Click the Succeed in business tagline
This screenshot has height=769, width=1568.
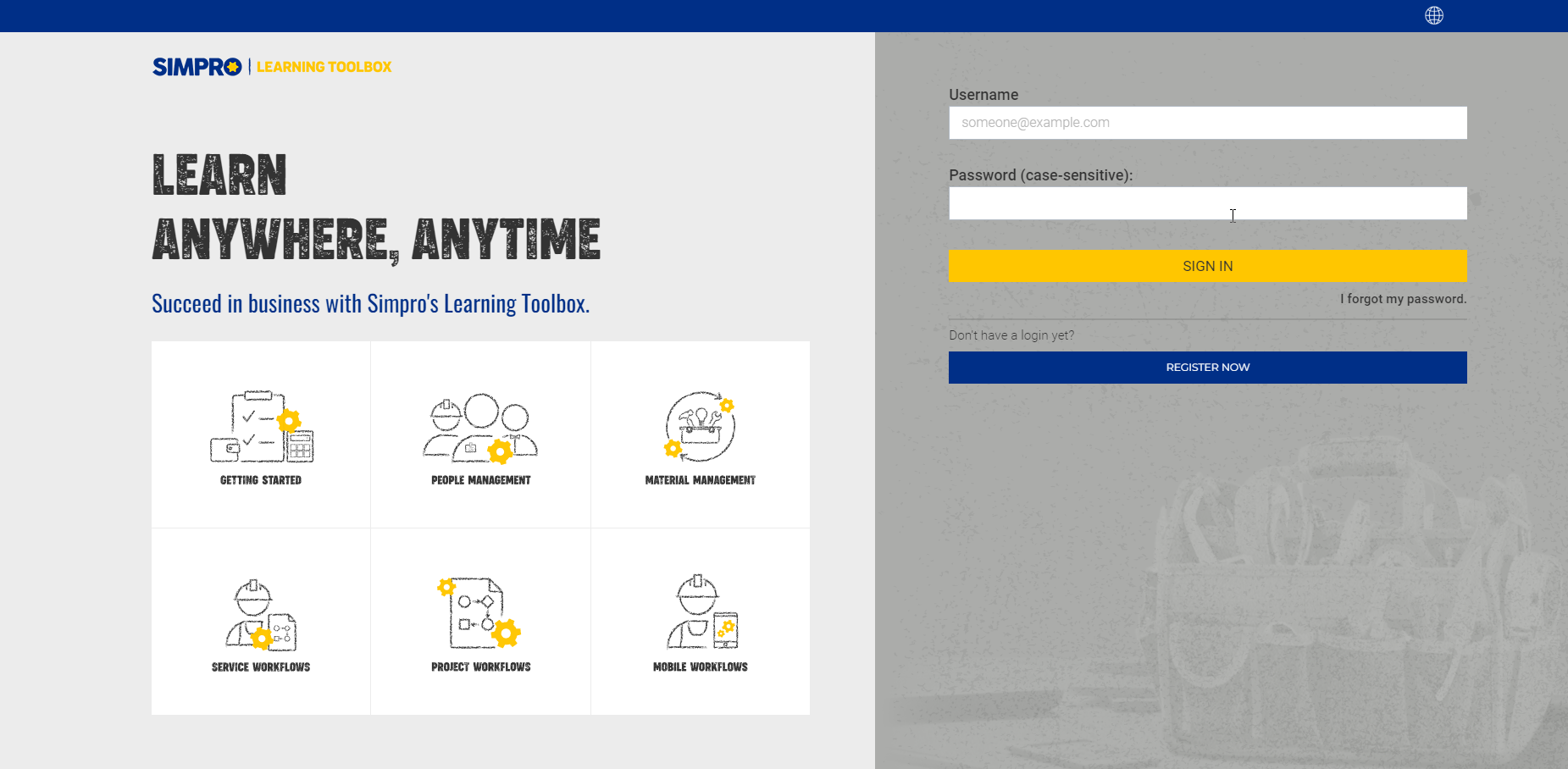(x=370, y=303)
